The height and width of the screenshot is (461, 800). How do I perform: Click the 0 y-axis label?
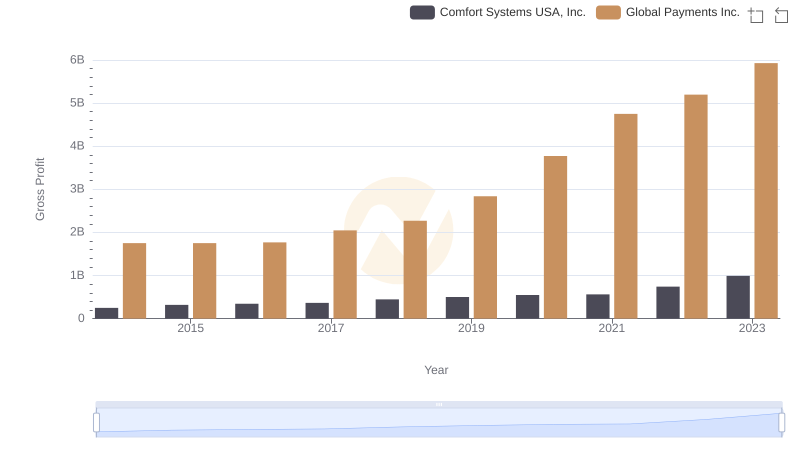81,318
